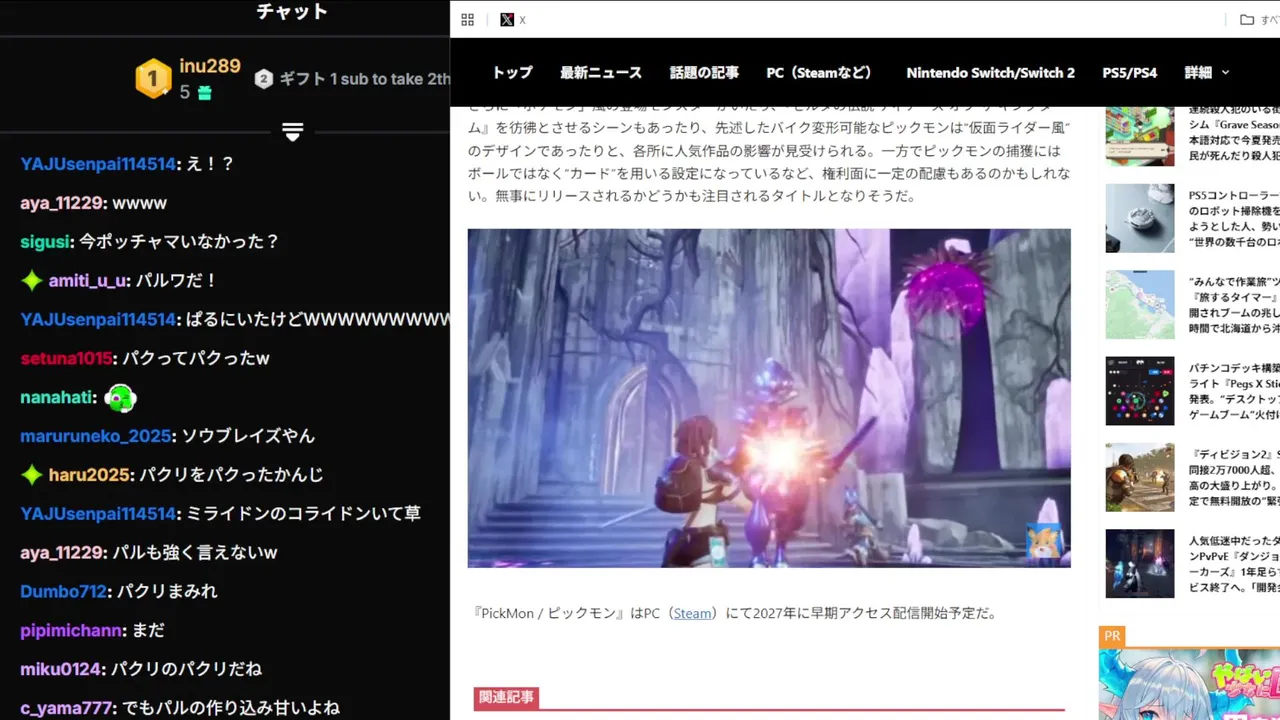Click username amiti_u_u in chat
Viewport: 1280px width, 720px height.
tap(88, 281)
